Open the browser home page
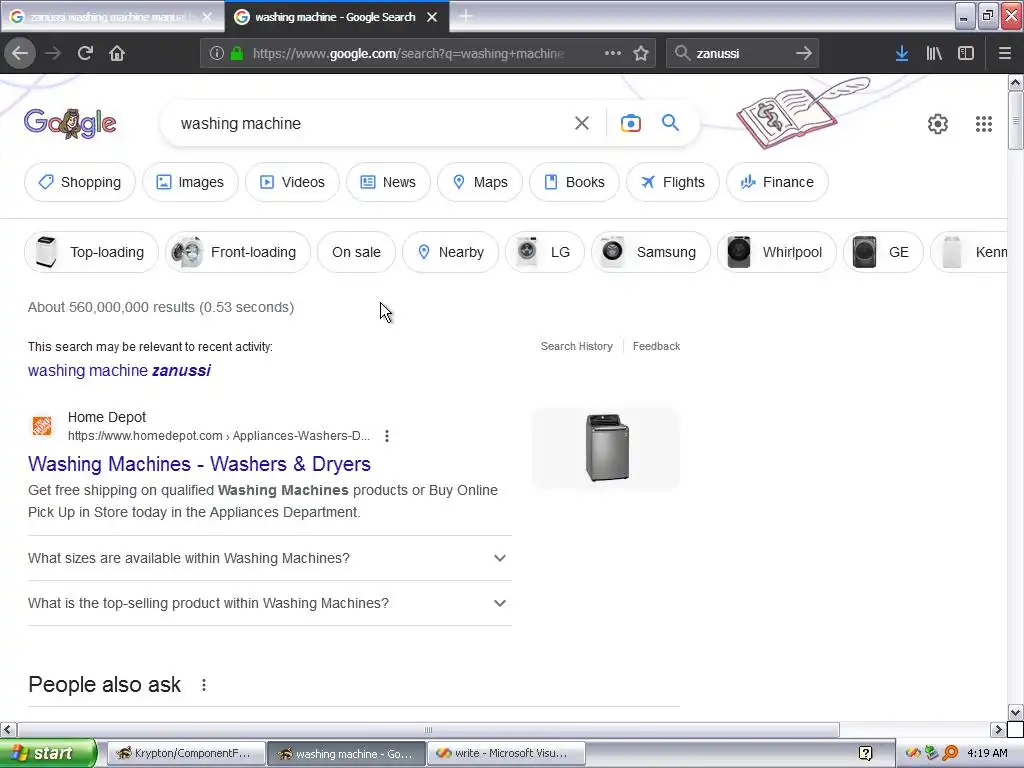 [117, 53]
